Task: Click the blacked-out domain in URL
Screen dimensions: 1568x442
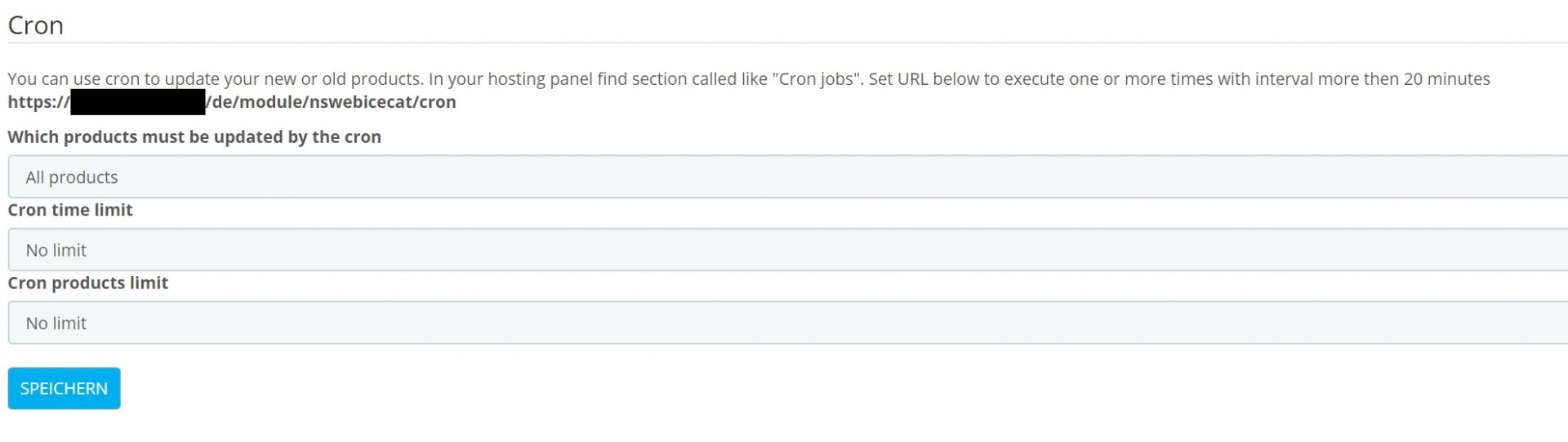Action: coord(137,102)
